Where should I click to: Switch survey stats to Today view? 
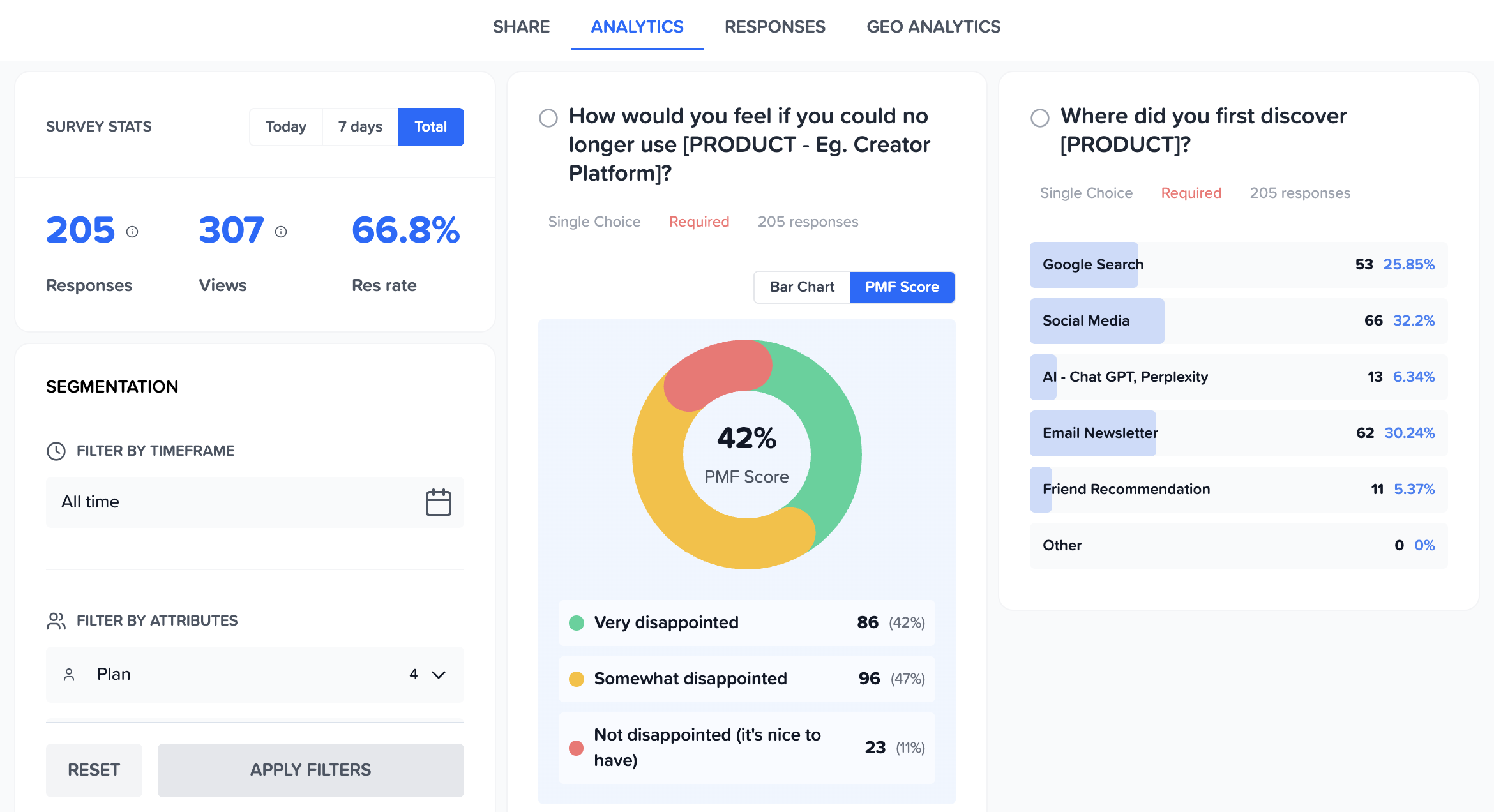285,126
